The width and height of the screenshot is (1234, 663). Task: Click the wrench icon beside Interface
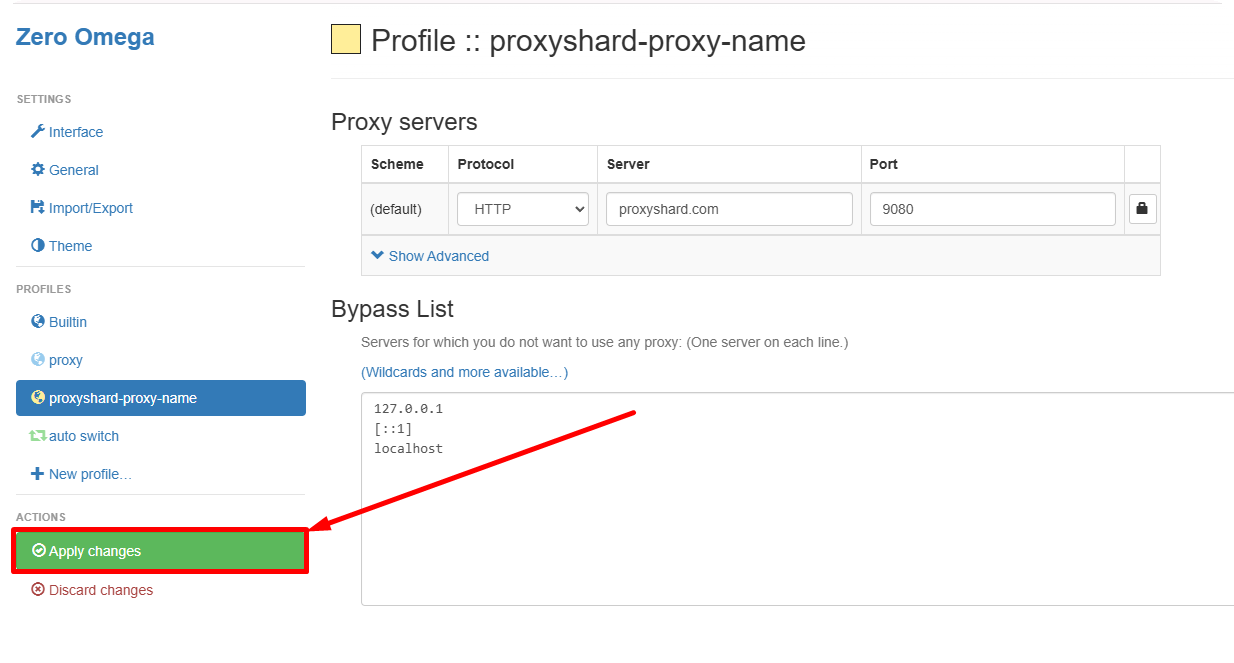pos(38,132)
